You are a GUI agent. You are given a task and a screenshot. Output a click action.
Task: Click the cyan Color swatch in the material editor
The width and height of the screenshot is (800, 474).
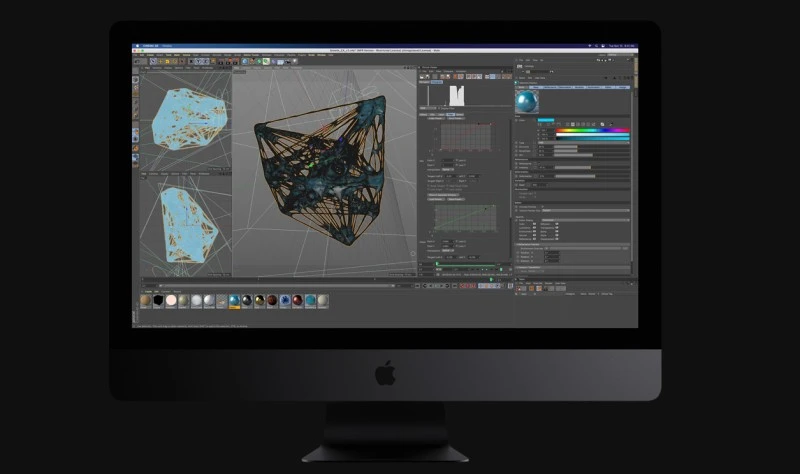[x=546, y=120]
